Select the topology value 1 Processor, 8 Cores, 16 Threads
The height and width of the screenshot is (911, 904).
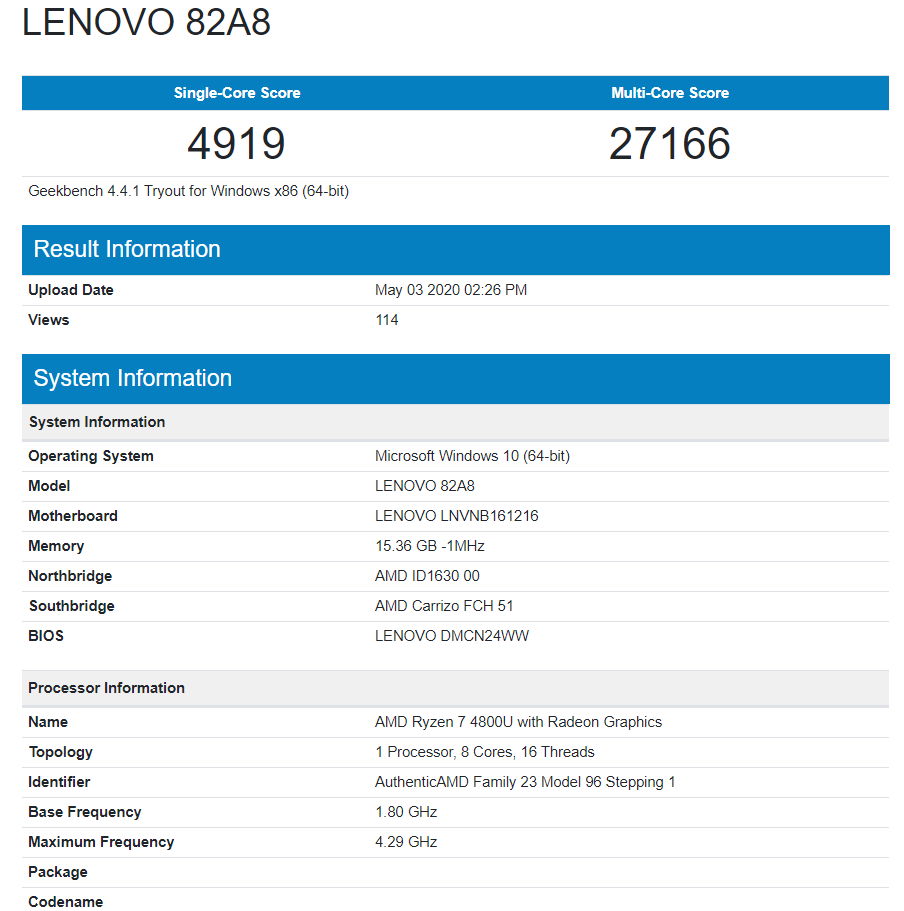coord(485,752)
